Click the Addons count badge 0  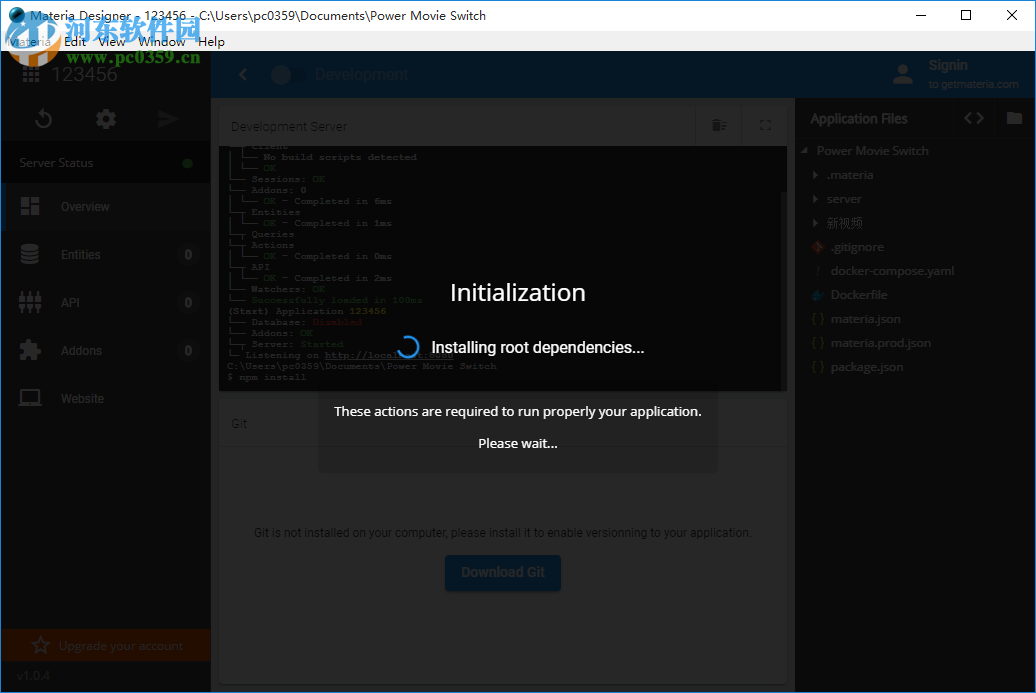tap(188, 350)
